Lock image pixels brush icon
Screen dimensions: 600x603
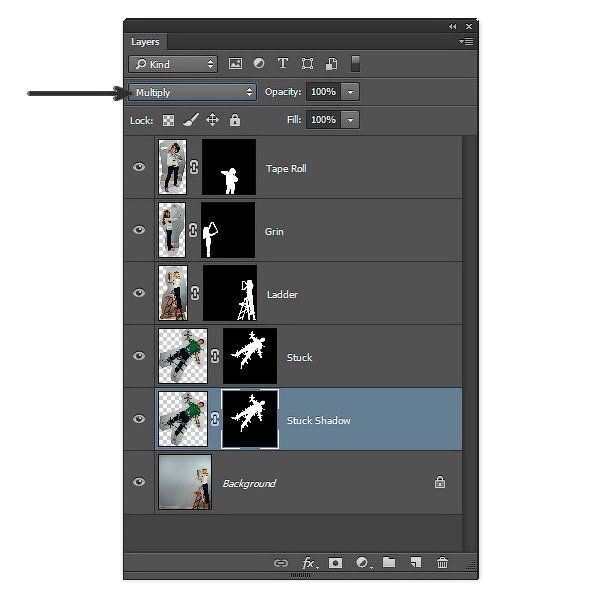191,120
